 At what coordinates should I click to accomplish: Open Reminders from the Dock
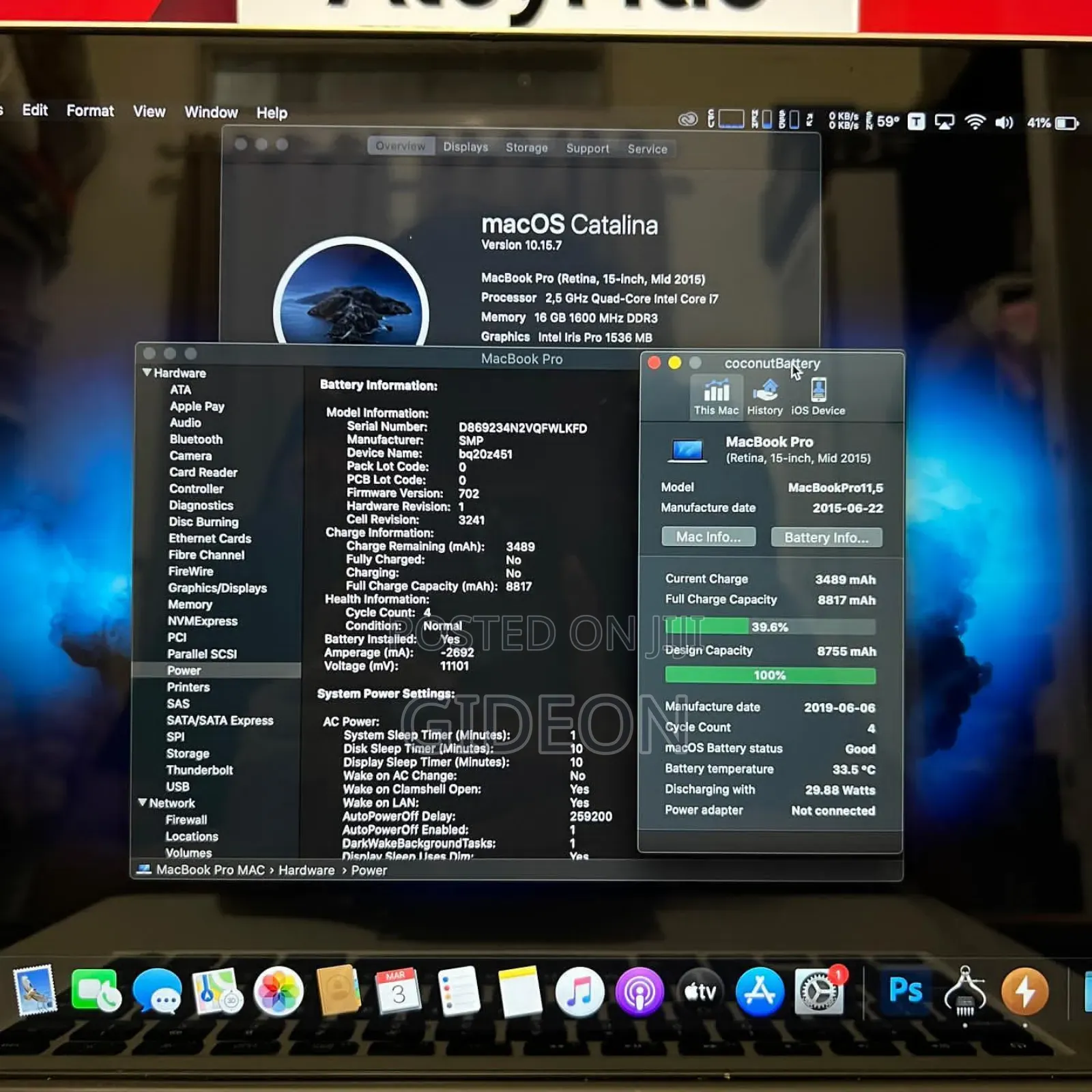pyautogui.click(x=459, y=991)
